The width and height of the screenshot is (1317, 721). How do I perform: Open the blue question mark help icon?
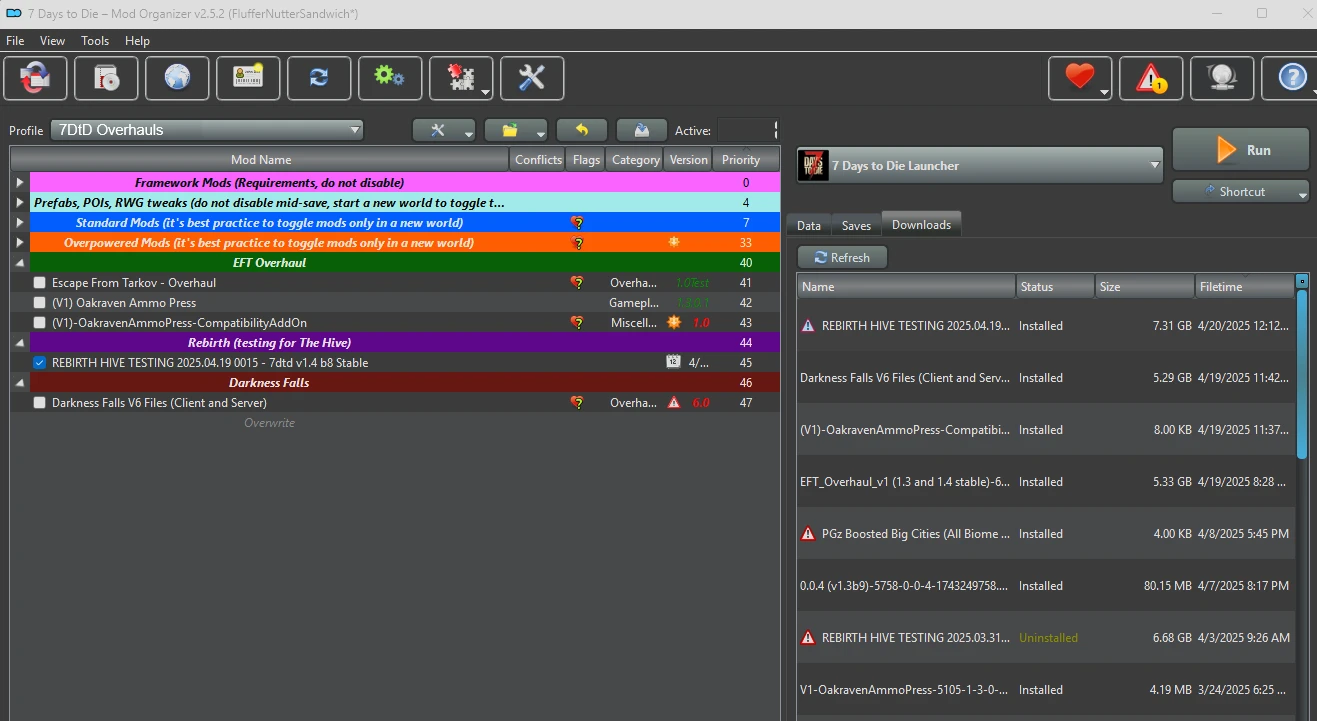[1292, 78]
